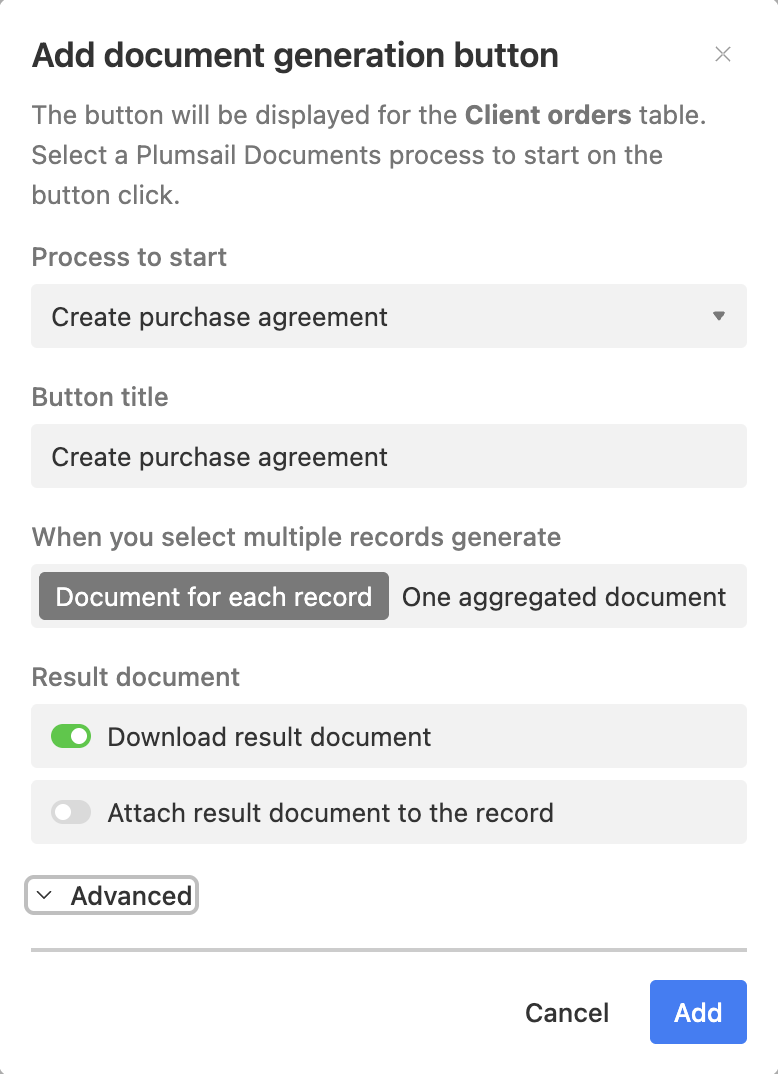
Task: Click the Process to start label
Action: (x=129, y=257)
